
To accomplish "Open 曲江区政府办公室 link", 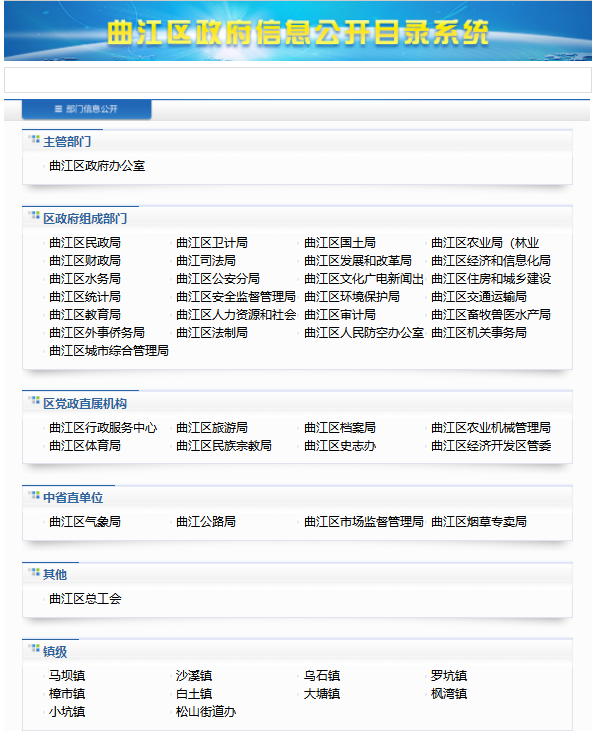I will [97, 166].
